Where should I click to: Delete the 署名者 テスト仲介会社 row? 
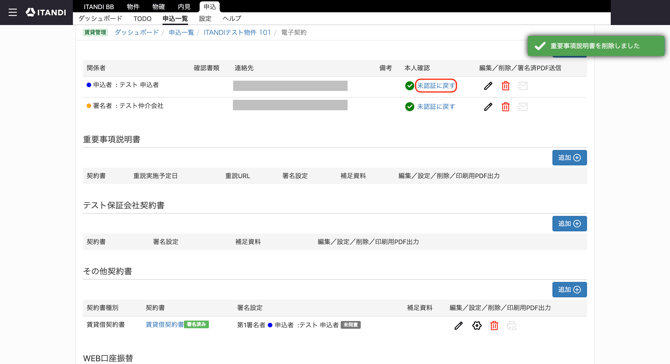tap(505, 107)
